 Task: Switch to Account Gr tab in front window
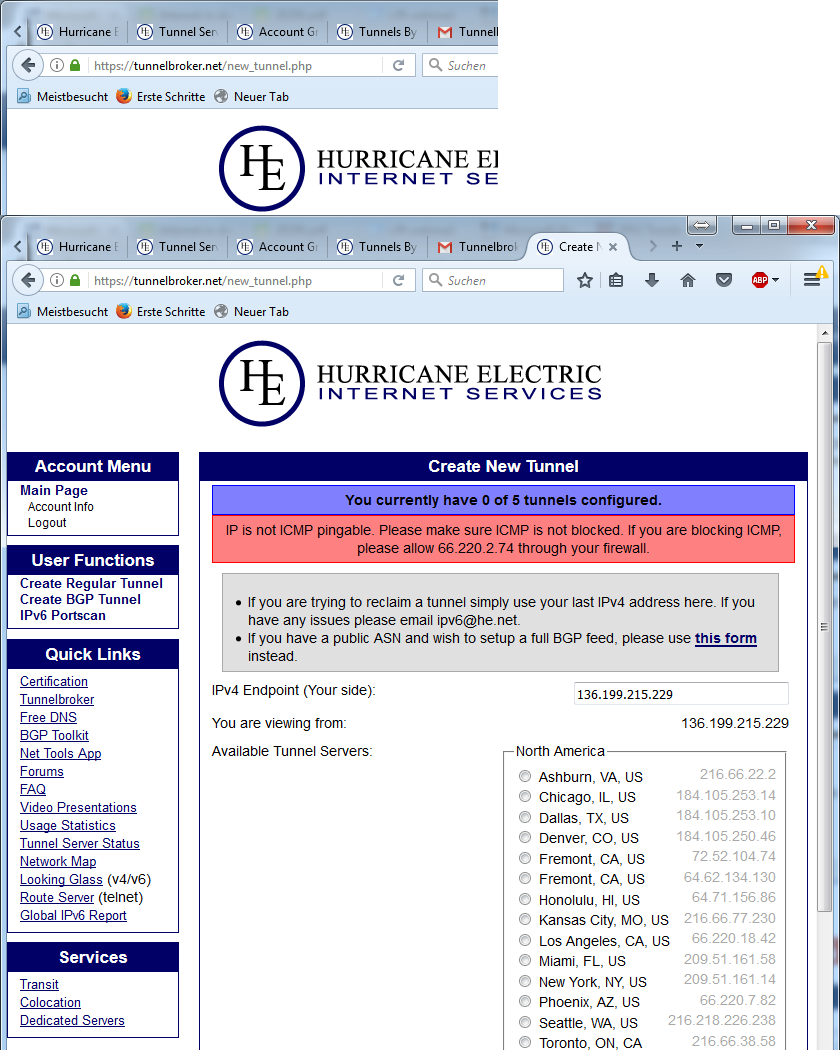[277, 246]
